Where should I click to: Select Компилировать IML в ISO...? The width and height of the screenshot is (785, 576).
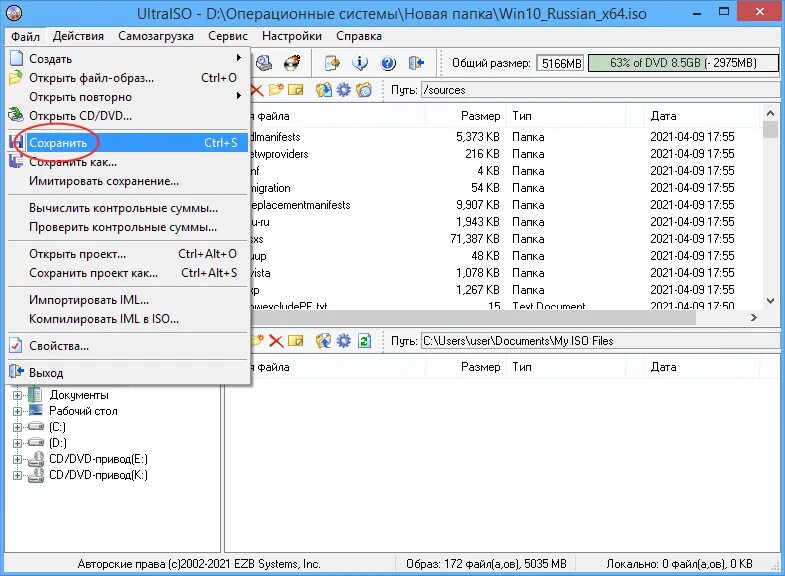point(128,319)
